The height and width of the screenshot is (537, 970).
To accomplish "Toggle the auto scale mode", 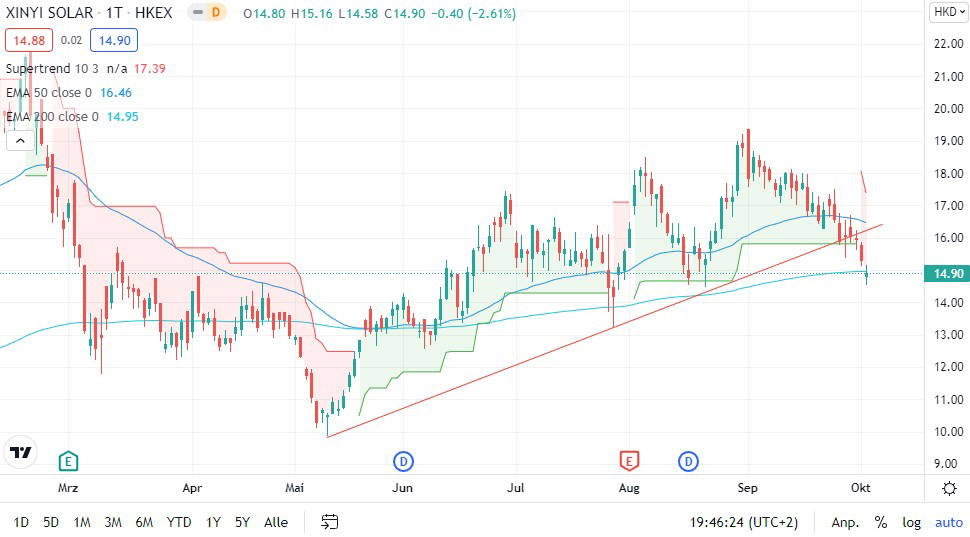I will (948, 522).
